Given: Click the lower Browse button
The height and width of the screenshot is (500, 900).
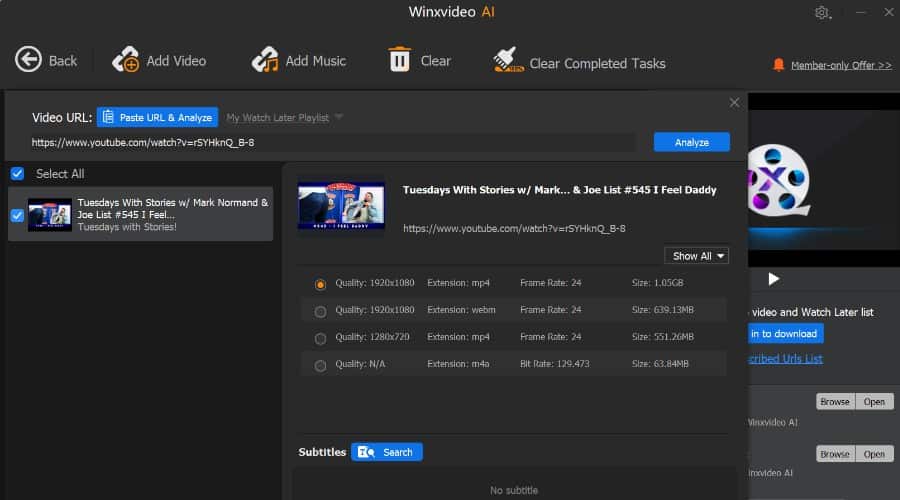Looking at the screenshot, I should pos(835,454).
